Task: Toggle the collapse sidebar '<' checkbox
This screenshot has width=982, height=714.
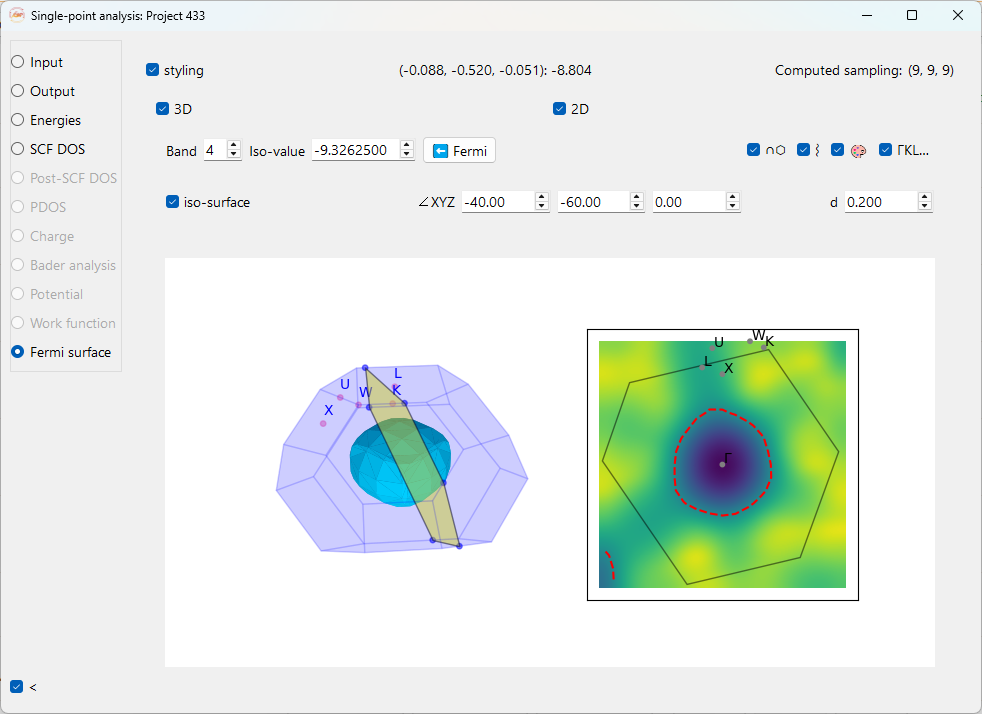Action: coord(16,687)
